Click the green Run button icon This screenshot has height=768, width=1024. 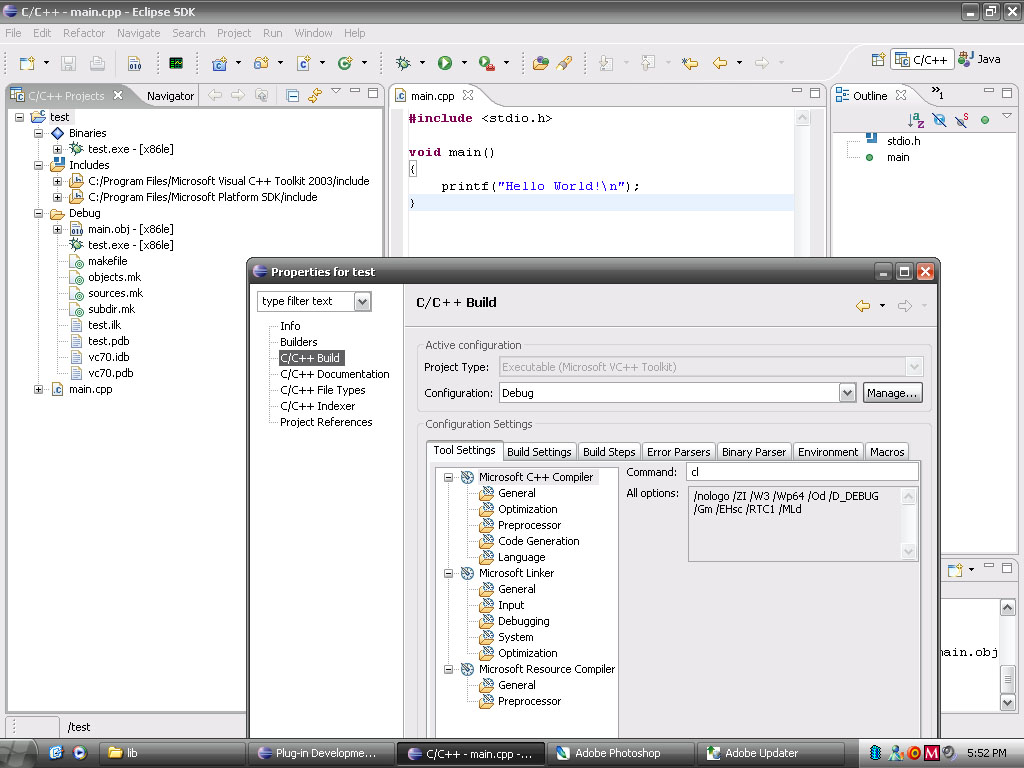445,63
